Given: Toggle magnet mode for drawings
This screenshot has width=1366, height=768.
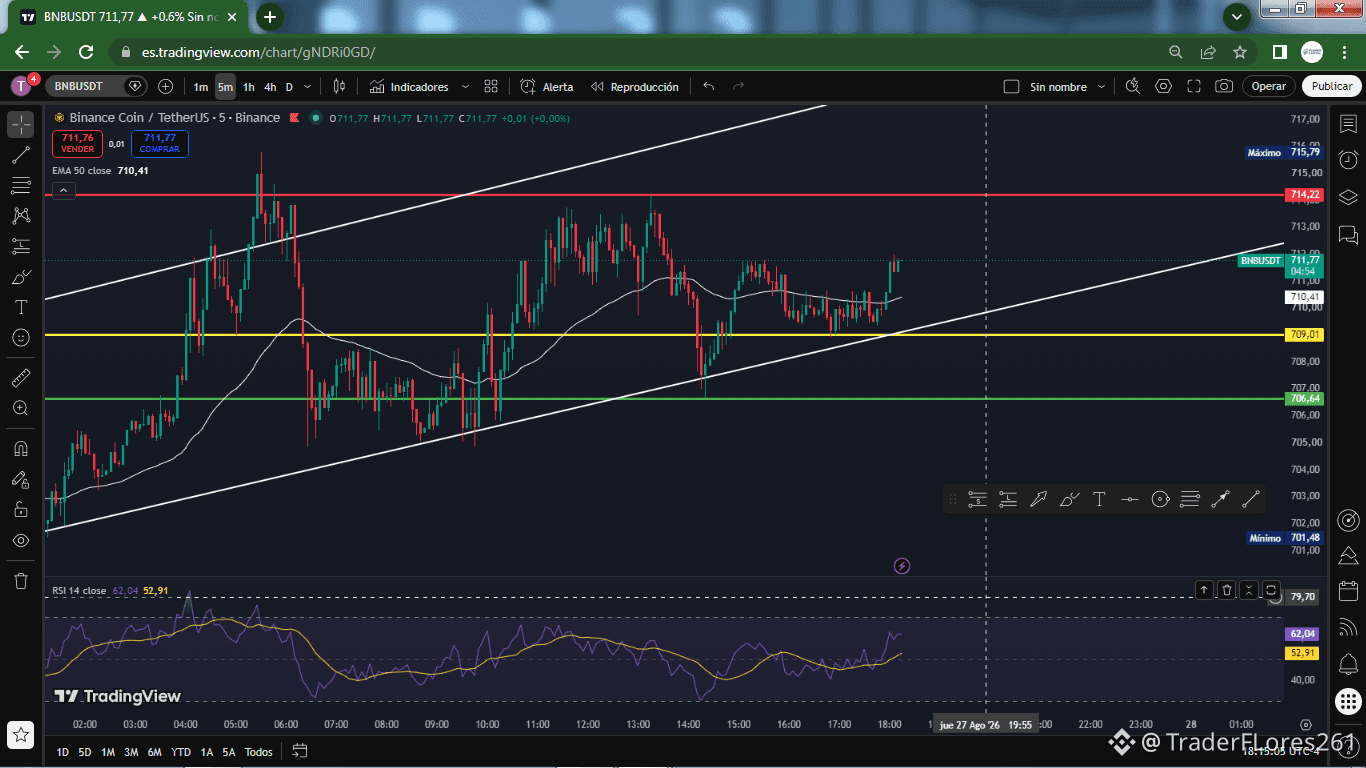Looking at the screenshot, I should (21, 448).
